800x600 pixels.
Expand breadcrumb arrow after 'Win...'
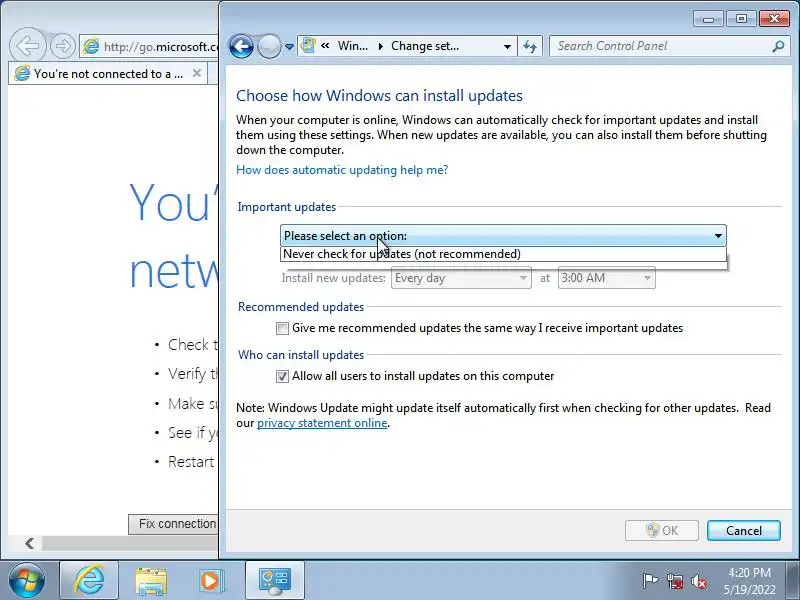[x=381, y=46]
